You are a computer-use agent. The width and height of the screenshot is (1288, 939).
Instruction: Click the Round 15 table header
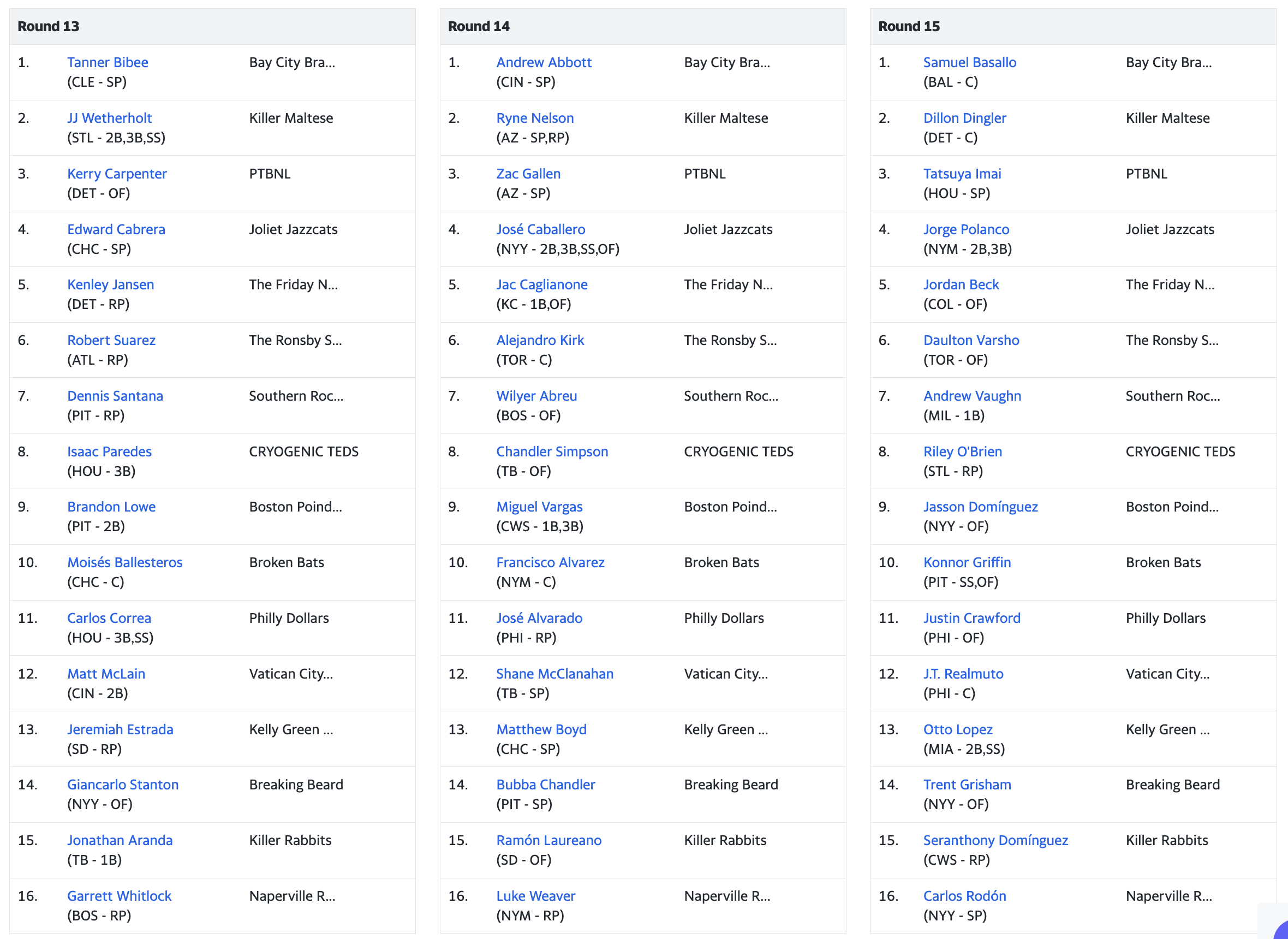(1072, 26)
